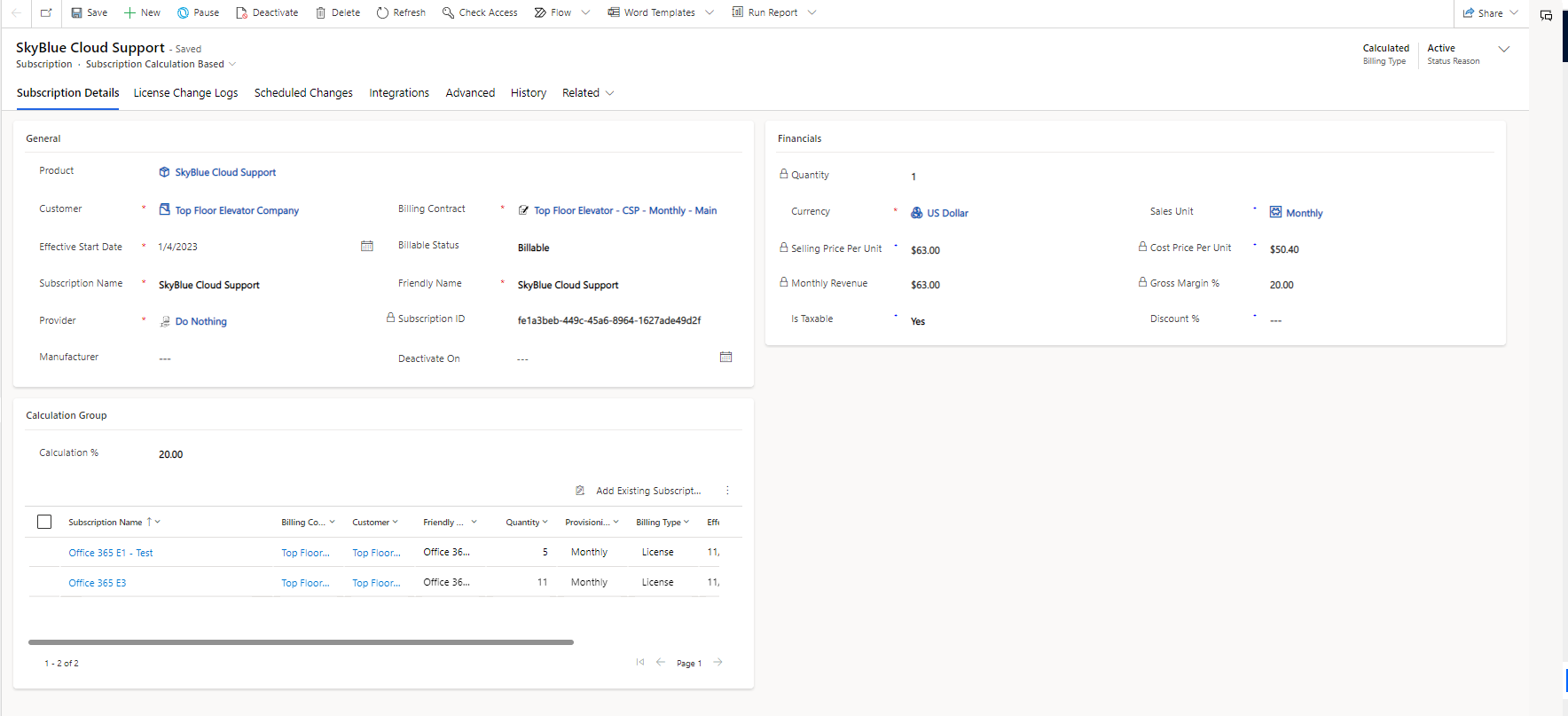1568x716 pixels.
Task: Go back using the back arrow
Action: [x=16, y=12]
